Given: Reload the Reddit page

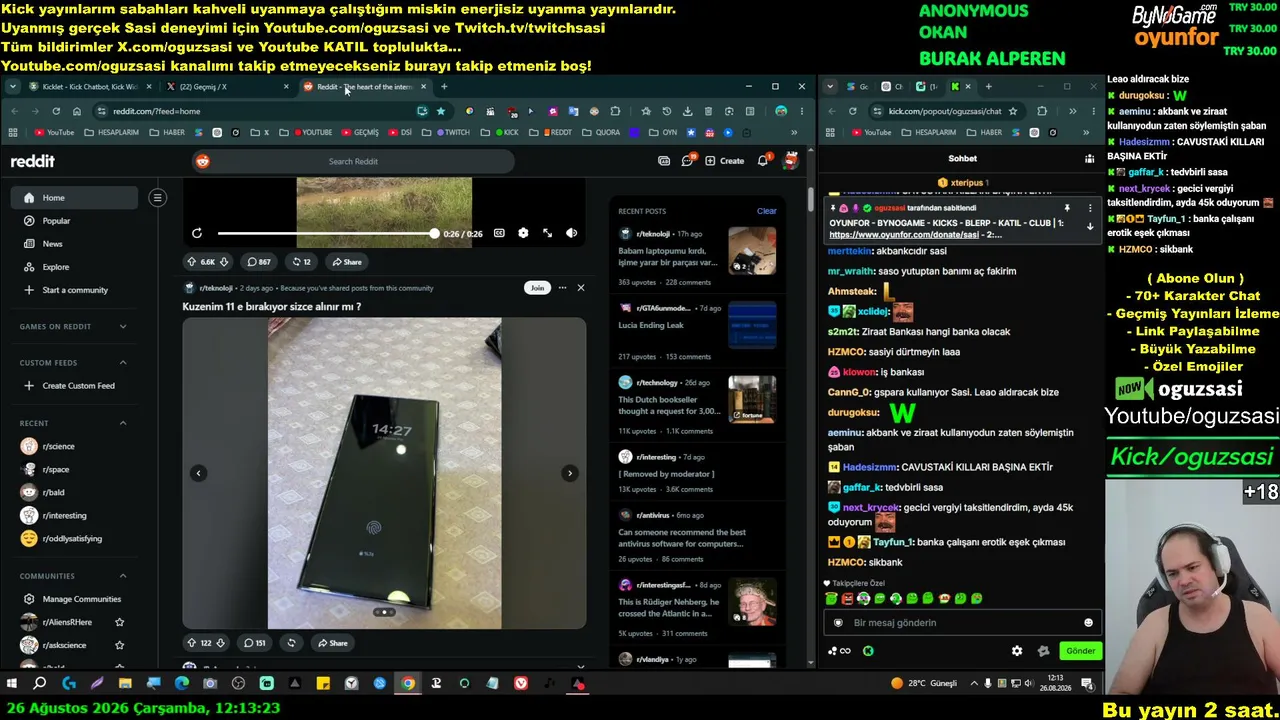Looking at the screenshot, I should [x=56, y=111].
